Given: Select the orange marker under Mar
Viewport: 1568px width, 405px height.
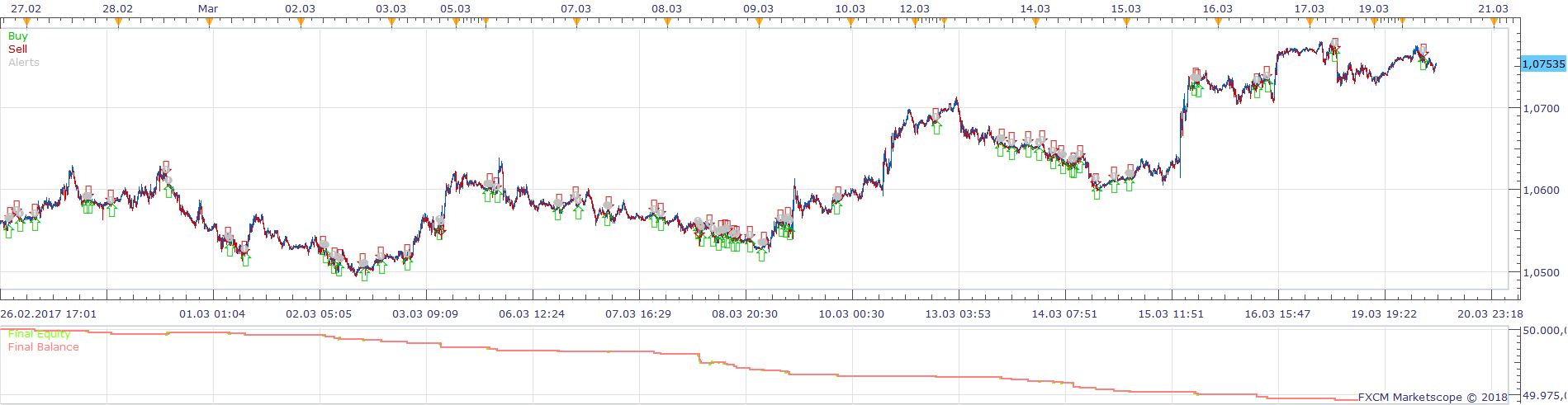Looking at the screenshot, I should 209,22.
